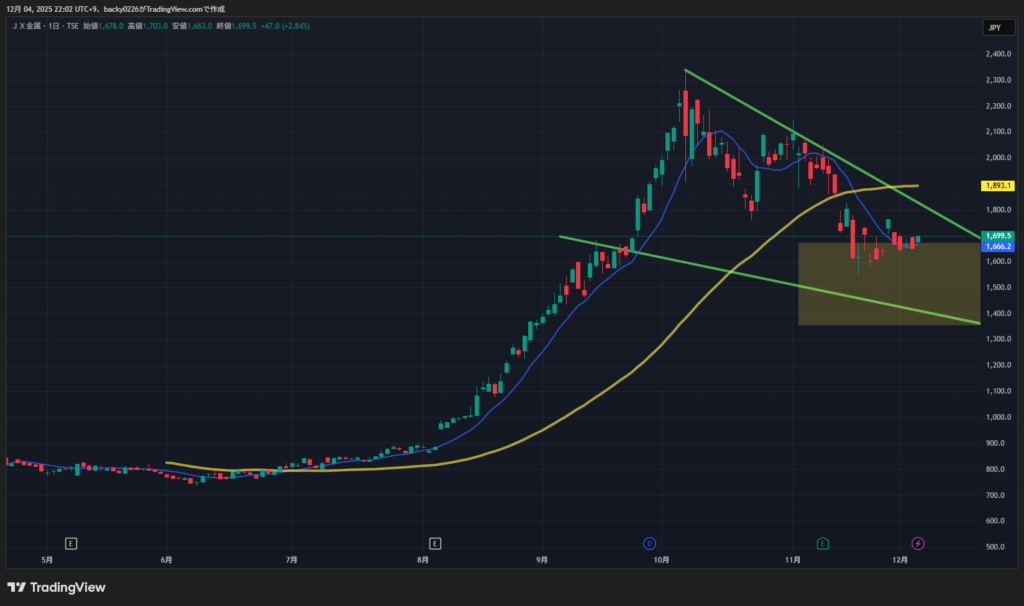Click the 10月 label on time axis

(x=660, y=560)
